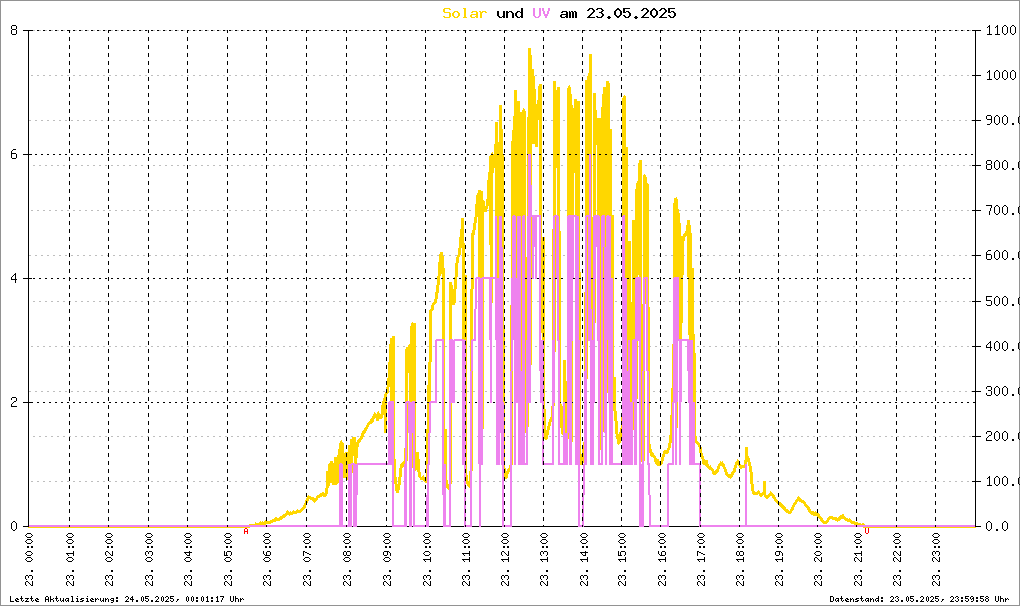Select the left axis value "6"
This screenshot has width=1020, height=606.
coord(14,154)
